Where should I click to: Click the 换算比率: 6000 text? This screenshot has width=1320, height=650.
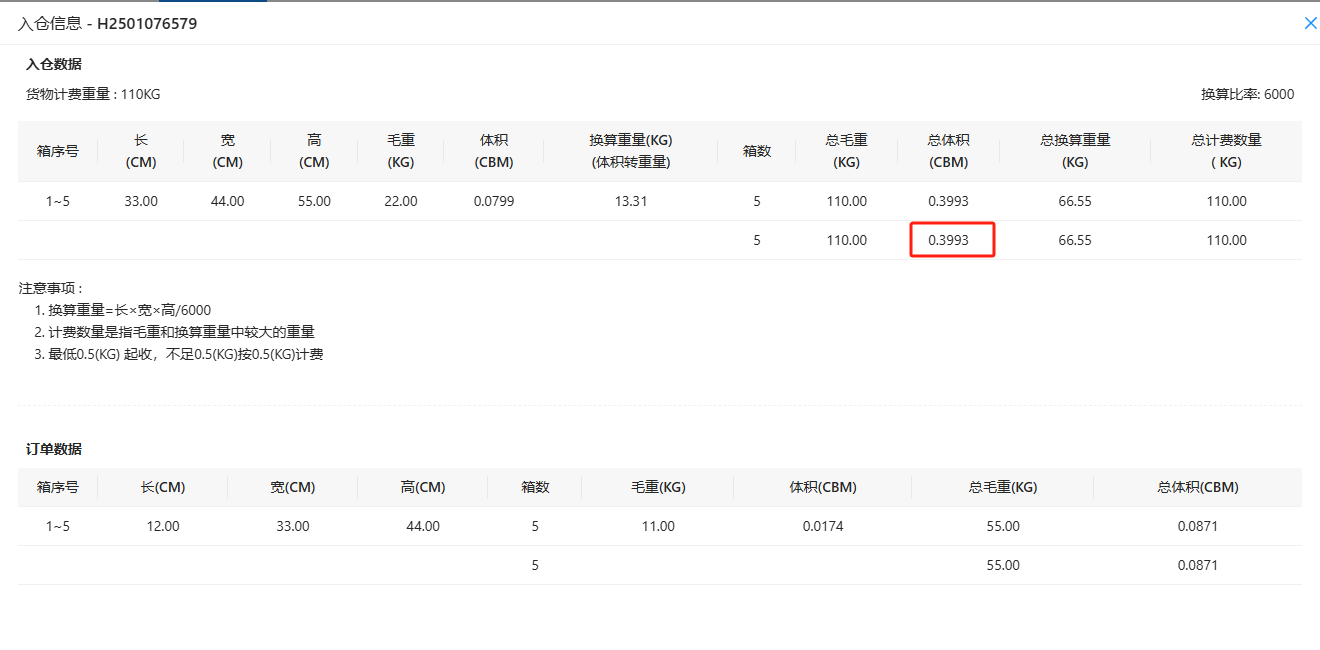coord(1247,95)
